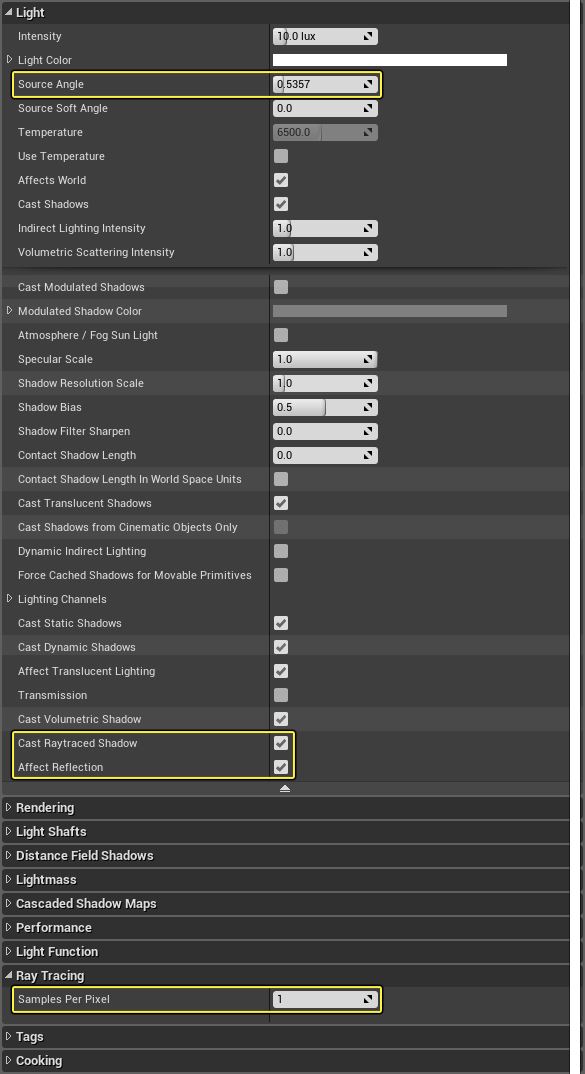Open the Performance category
The height and width of the screenshot is (1074, 585).
coord(10,927)
